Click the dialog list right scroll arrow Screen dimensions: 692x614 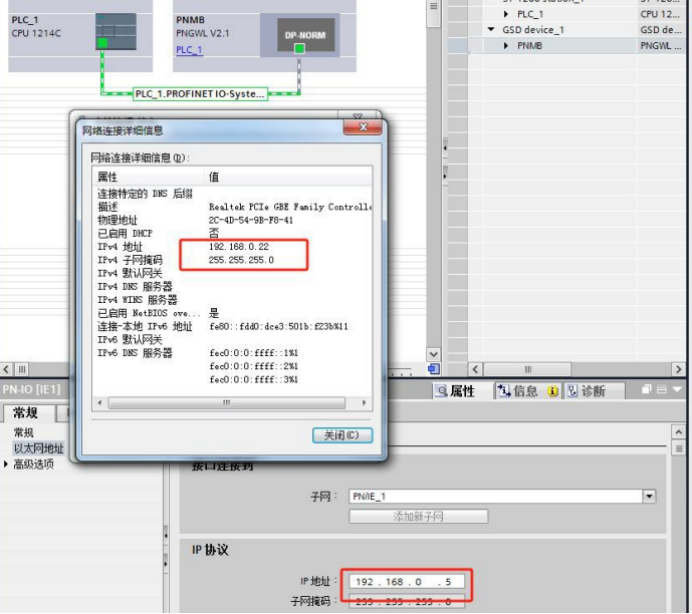click(x=364, y=403)
